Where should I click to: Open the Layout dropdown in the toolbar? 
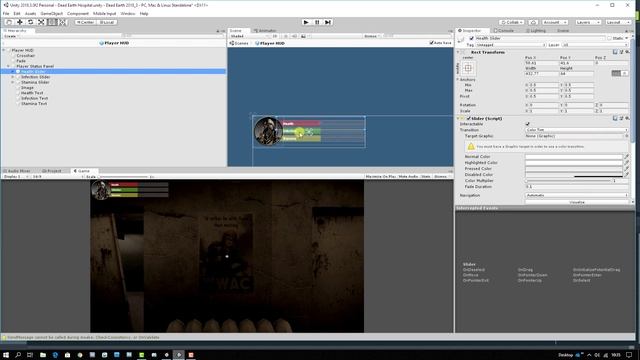pos(618,22)
